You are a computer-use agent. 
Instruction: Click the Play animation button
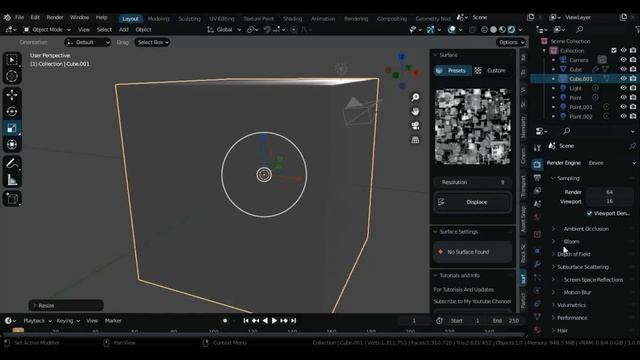click(x=274, y=321)
